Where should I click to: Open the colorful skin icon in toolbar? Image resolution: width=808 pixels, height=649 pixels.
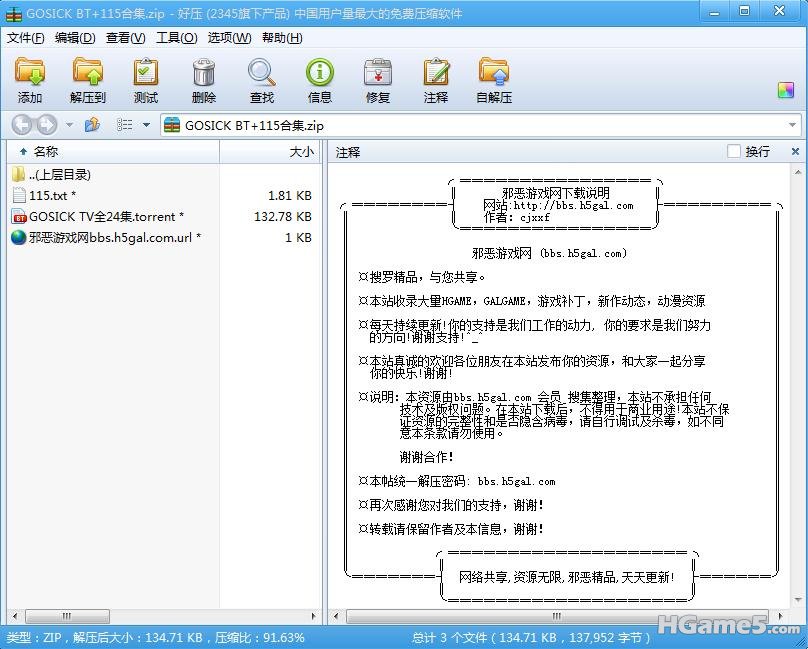click(786, 90)
